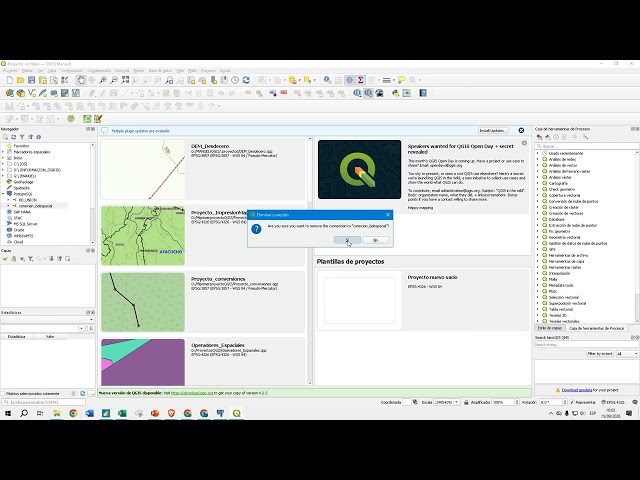
Task: Open project using the yellow folder icon
Action: pos(20,80)
